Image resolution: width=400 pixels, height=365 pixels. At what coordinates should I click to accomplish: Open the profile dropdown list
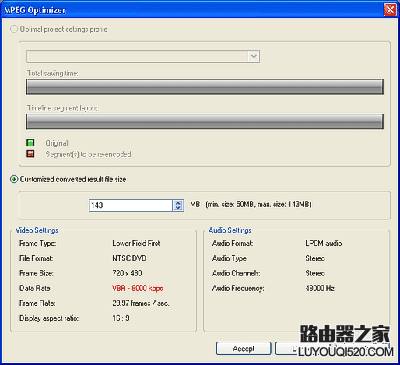[143, 56]
